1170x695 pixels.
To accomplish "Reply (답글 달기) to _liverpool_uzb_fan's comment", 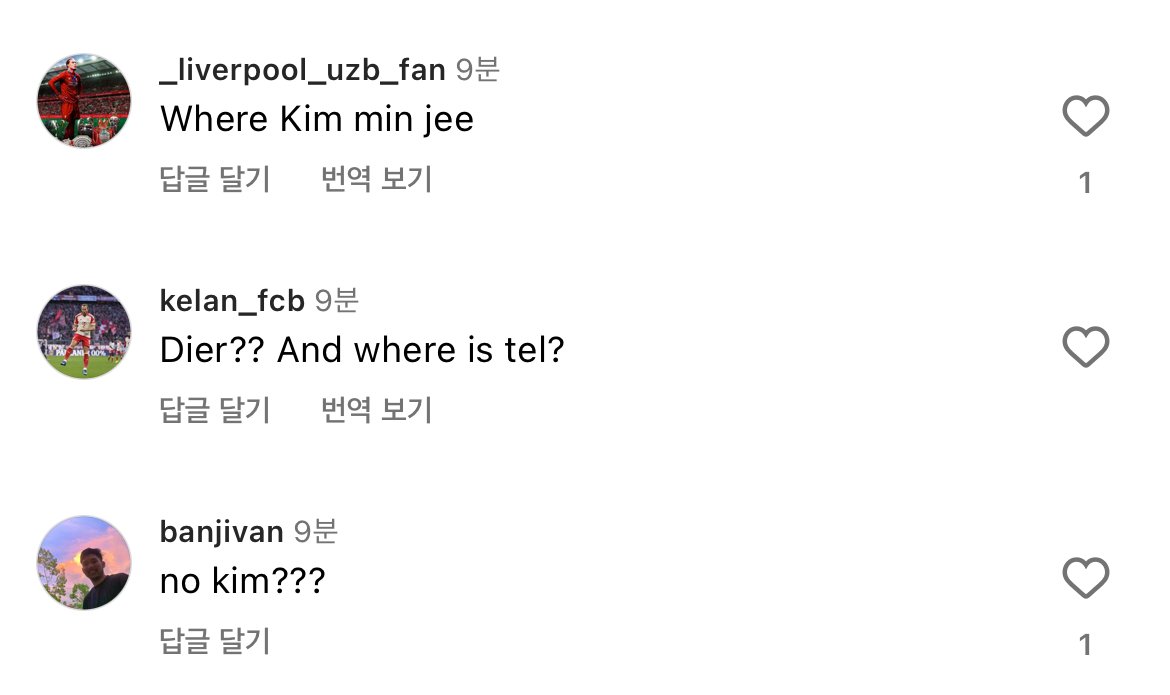I will click(215, 180).
